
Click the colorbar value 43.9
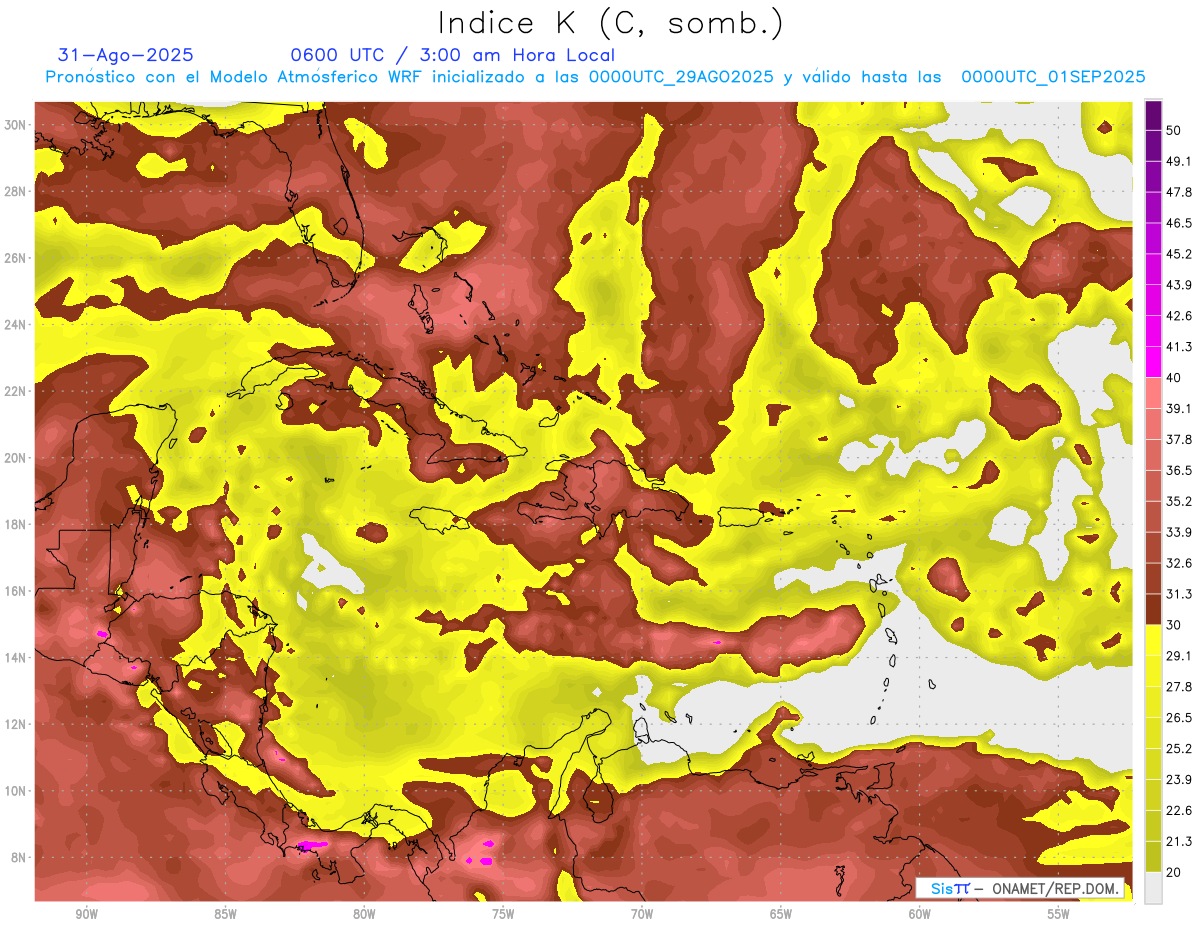click(1178, 285)
